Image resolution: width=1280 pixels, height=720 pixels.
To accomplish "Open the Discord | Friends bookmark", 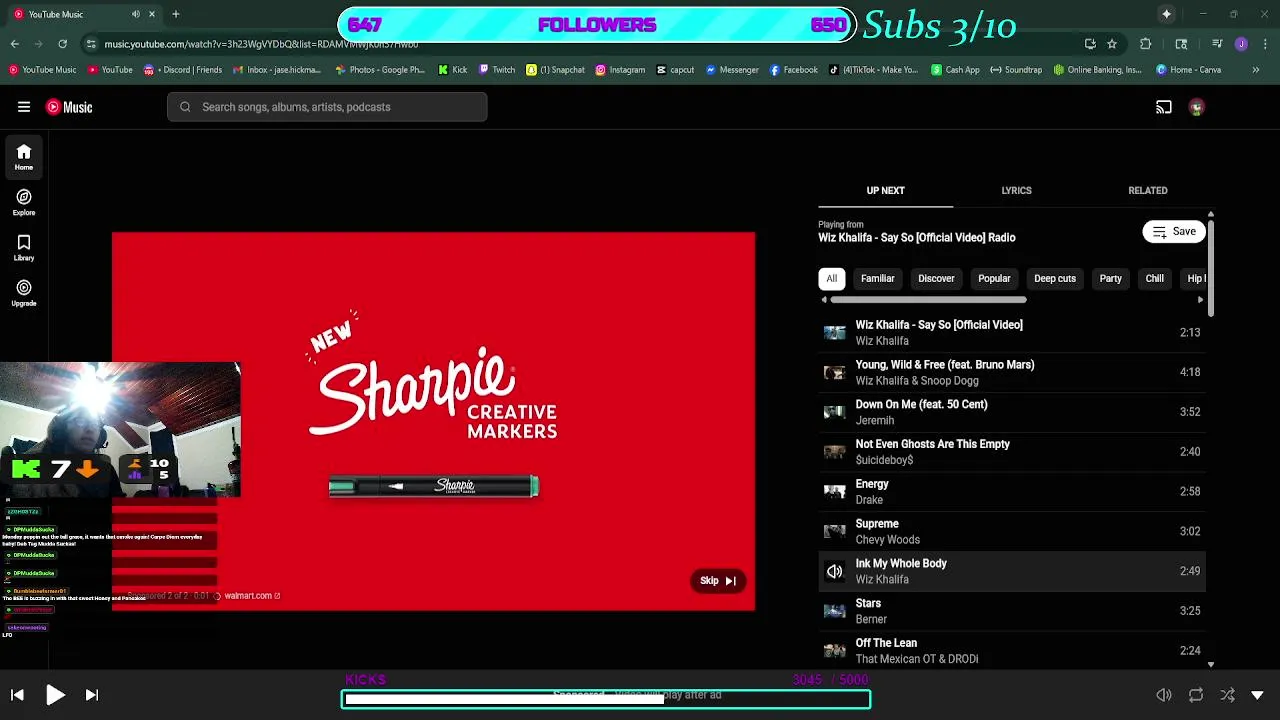I will click(183, 70).
